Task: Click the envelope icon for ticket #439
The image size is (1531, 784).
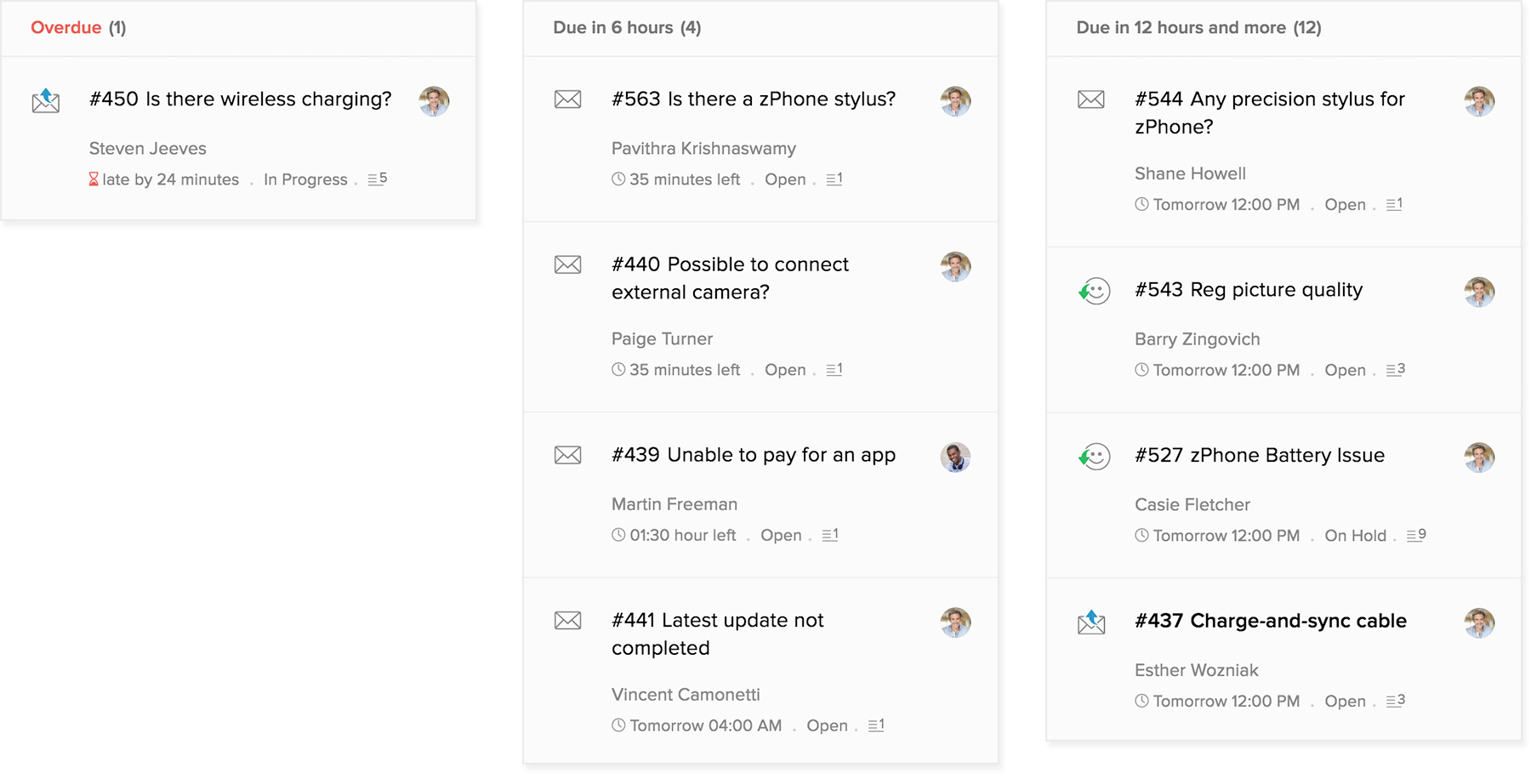Action: pos(568,455)
